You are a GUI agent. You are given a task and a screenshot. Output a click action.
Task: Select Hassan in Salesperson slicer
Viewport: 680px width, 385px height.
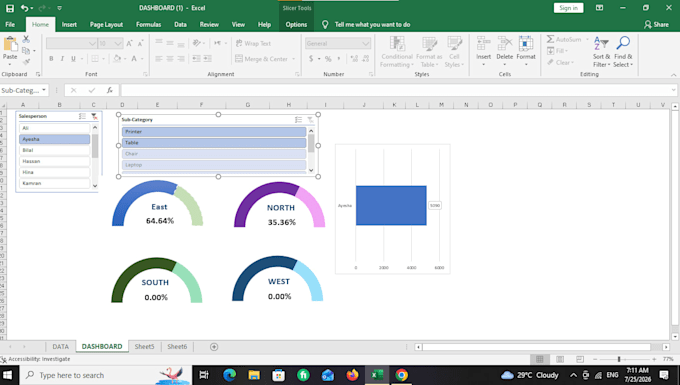tap(55, 161)
